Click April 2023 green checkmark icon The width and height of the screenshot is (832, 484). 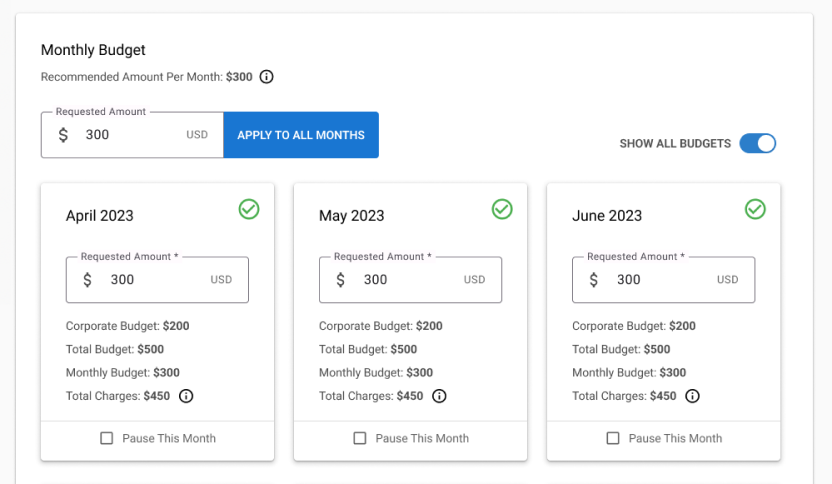pyautogui.click(x=249, y=209)
